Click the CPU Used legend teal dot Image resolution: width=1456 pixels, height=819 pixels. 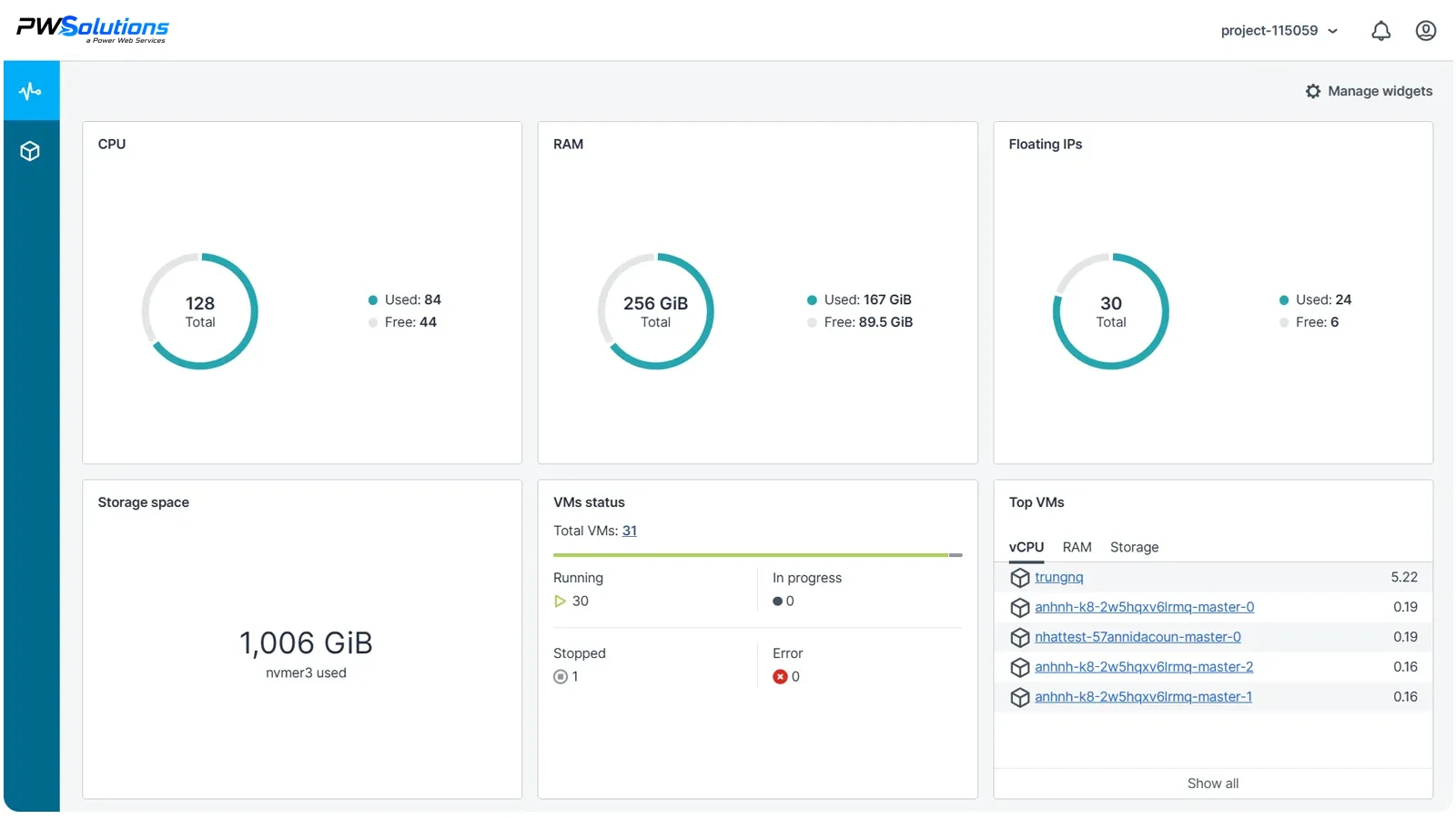373,300
